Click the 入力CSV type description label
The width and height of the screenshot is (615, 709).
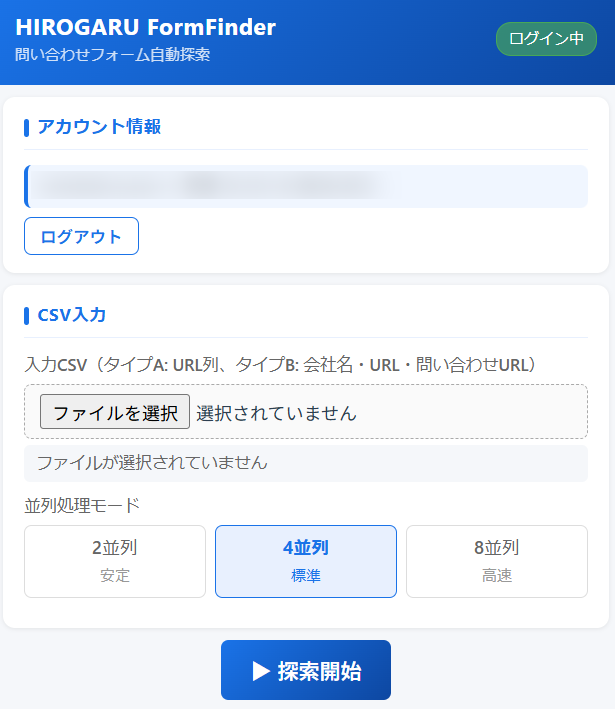[280, 364]
